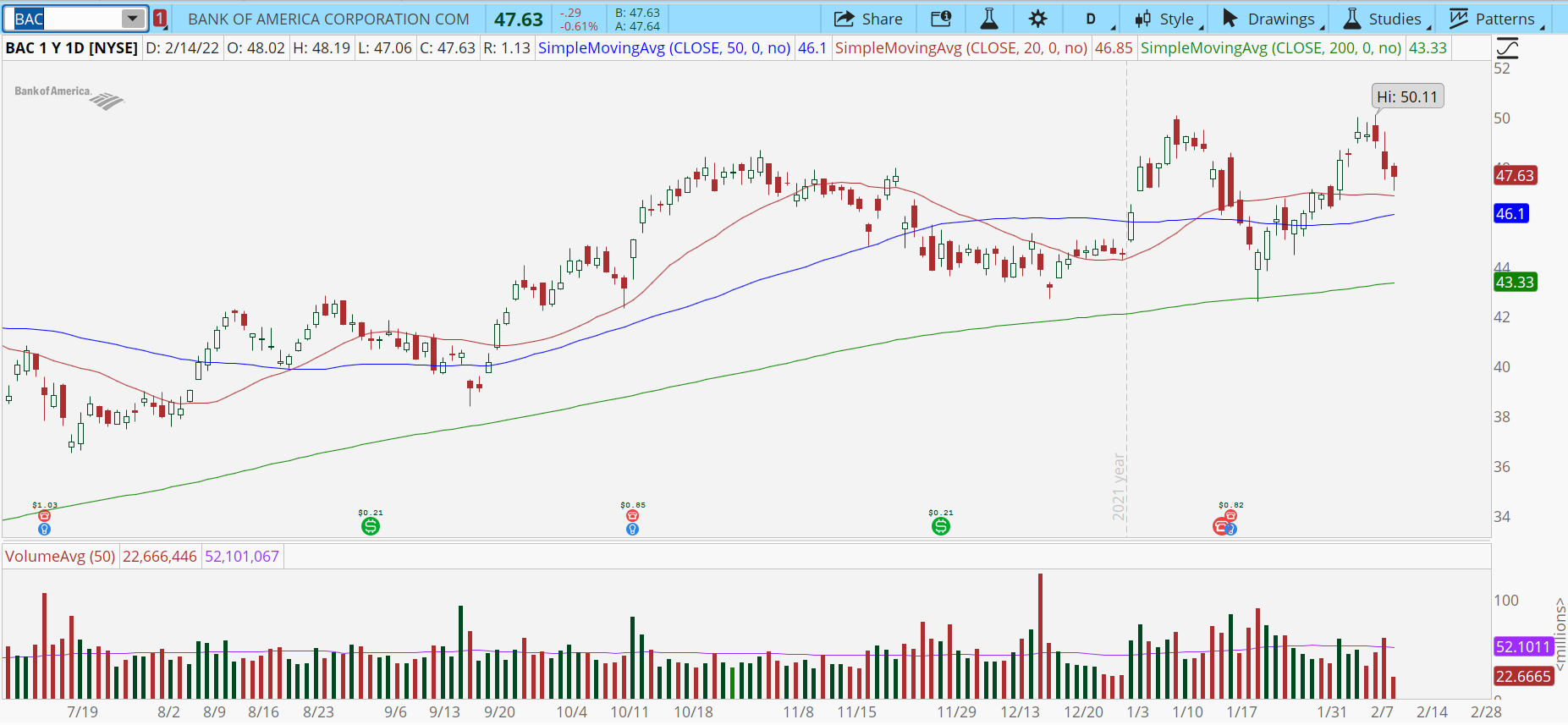Click the earnings phone icon labeled $0.85

click(x=632, y=516)
